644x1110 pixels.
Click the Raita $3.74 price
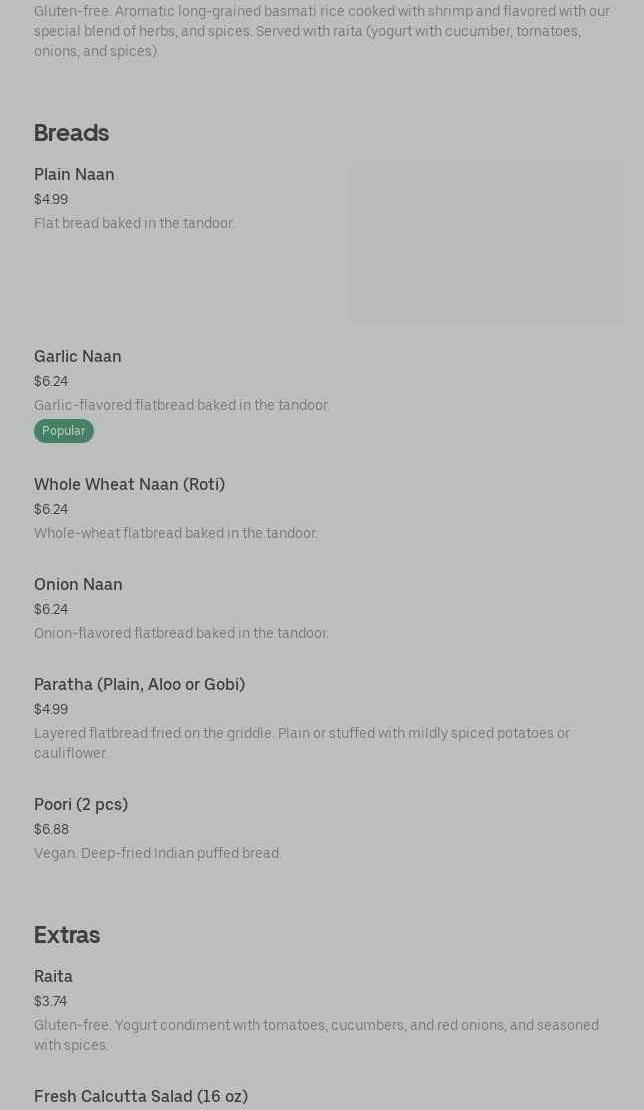tap(50, 1002)
